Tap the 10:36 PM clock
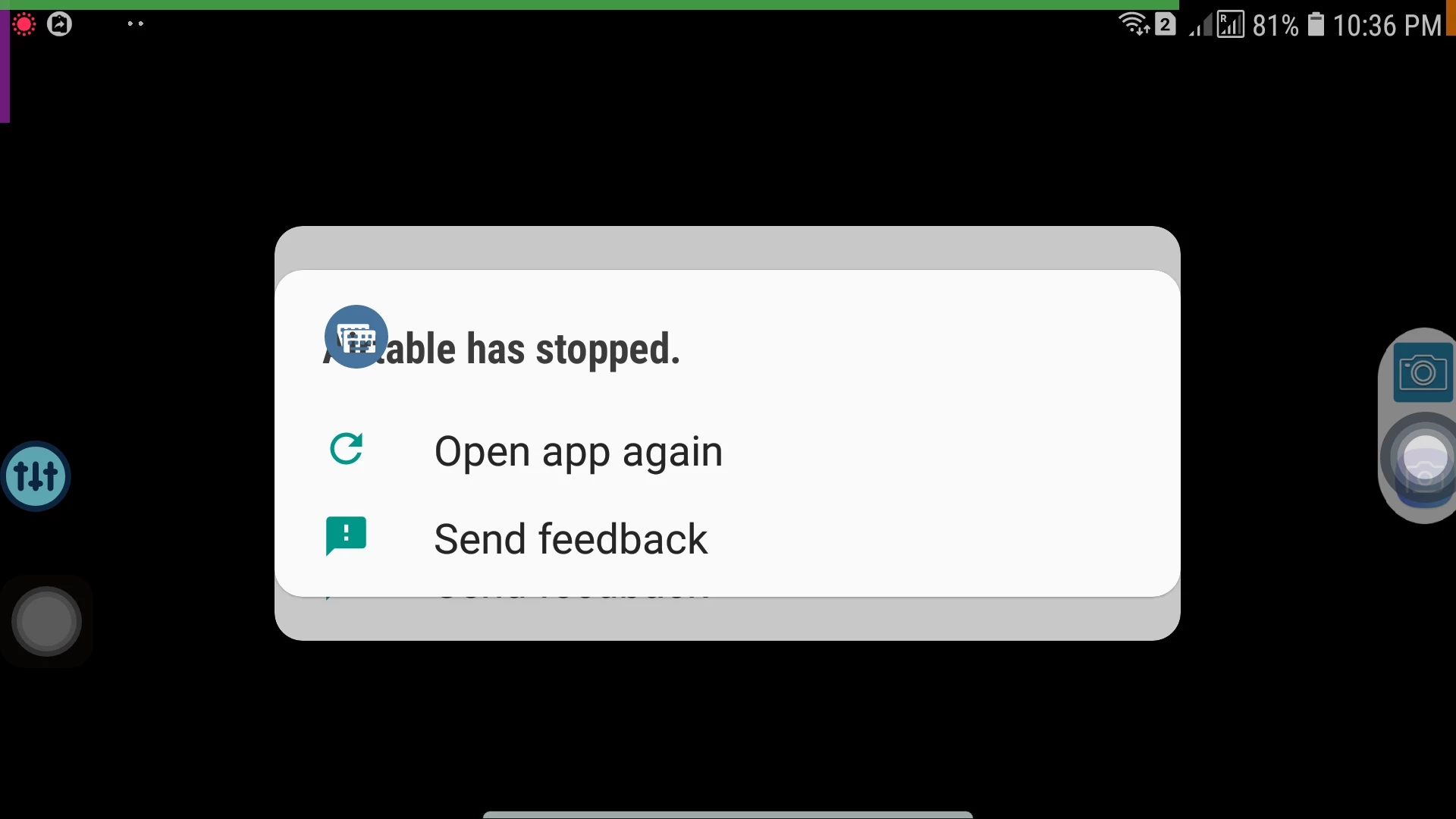The height and width of the screenshot is (819, 1456). pos(1387,26)
